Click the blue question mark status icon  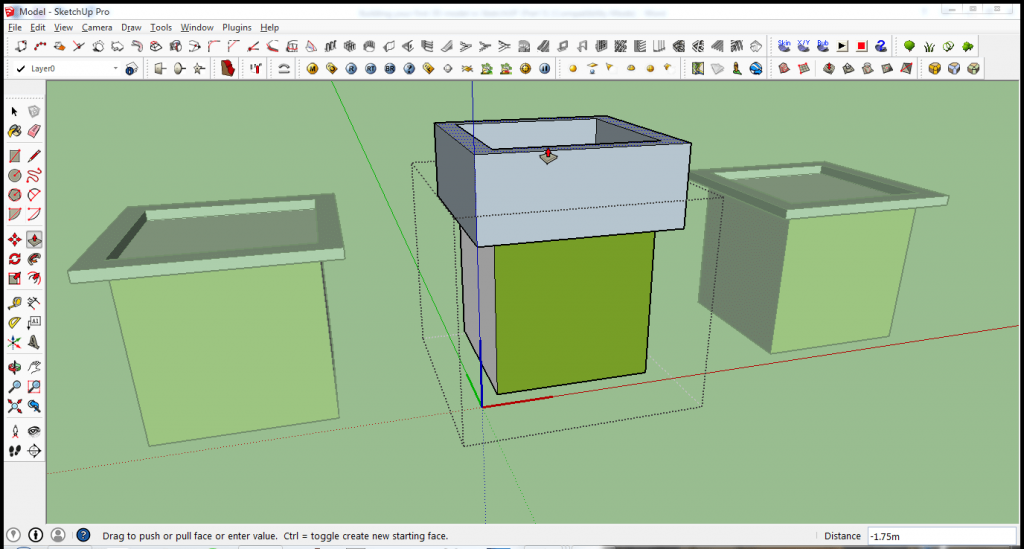(x=83, y=535)
